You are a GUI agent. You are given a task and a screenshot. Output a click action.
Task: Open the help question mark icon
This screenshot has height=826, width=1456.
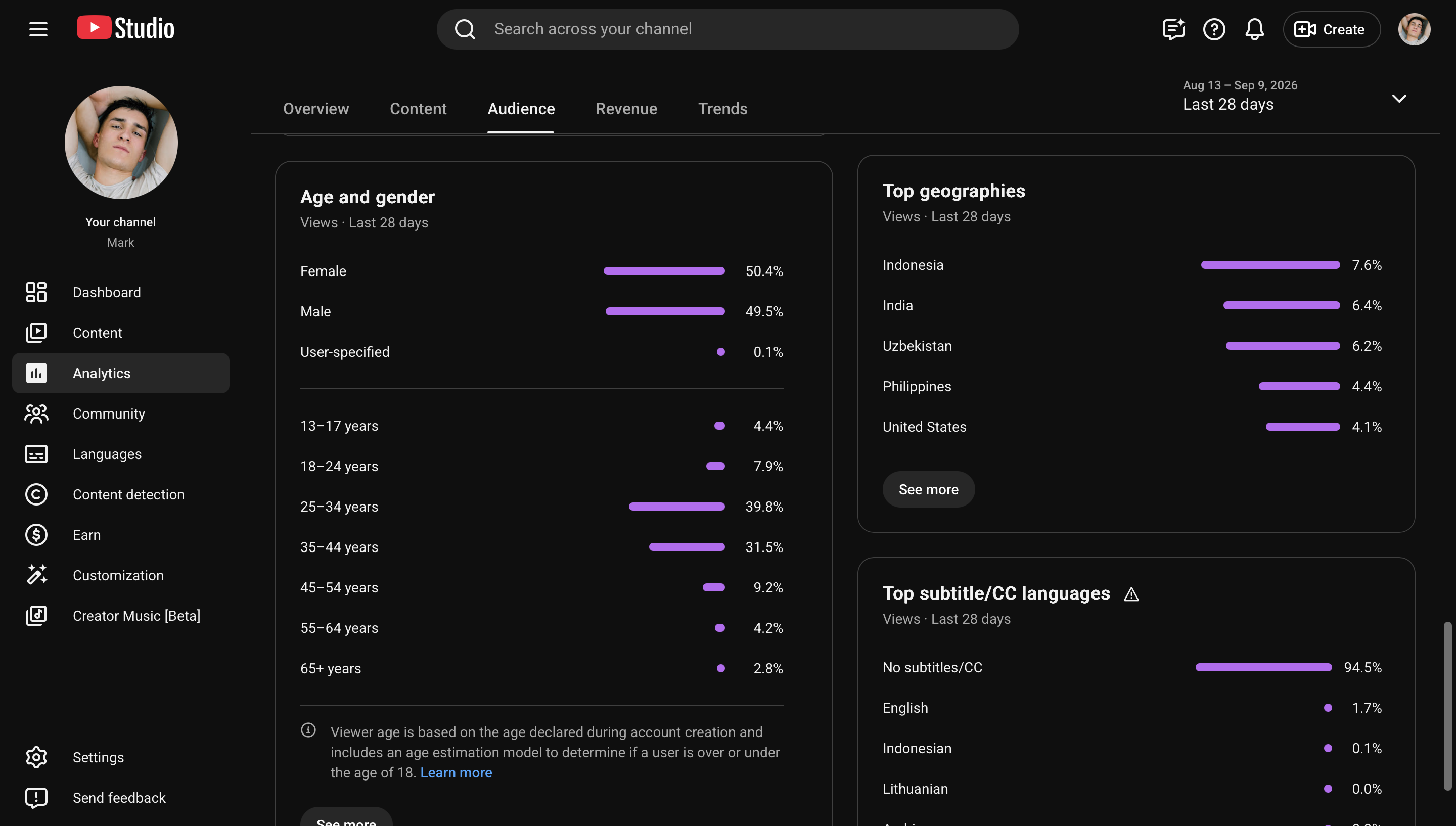coord(1214,29)
